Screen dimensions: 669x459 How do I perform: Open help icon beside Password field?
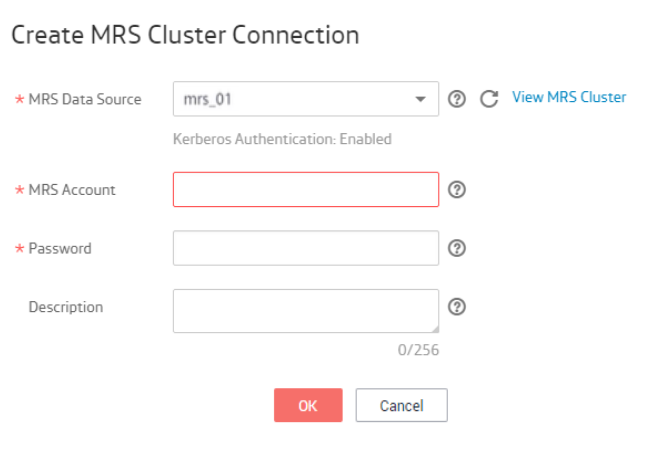457,248
